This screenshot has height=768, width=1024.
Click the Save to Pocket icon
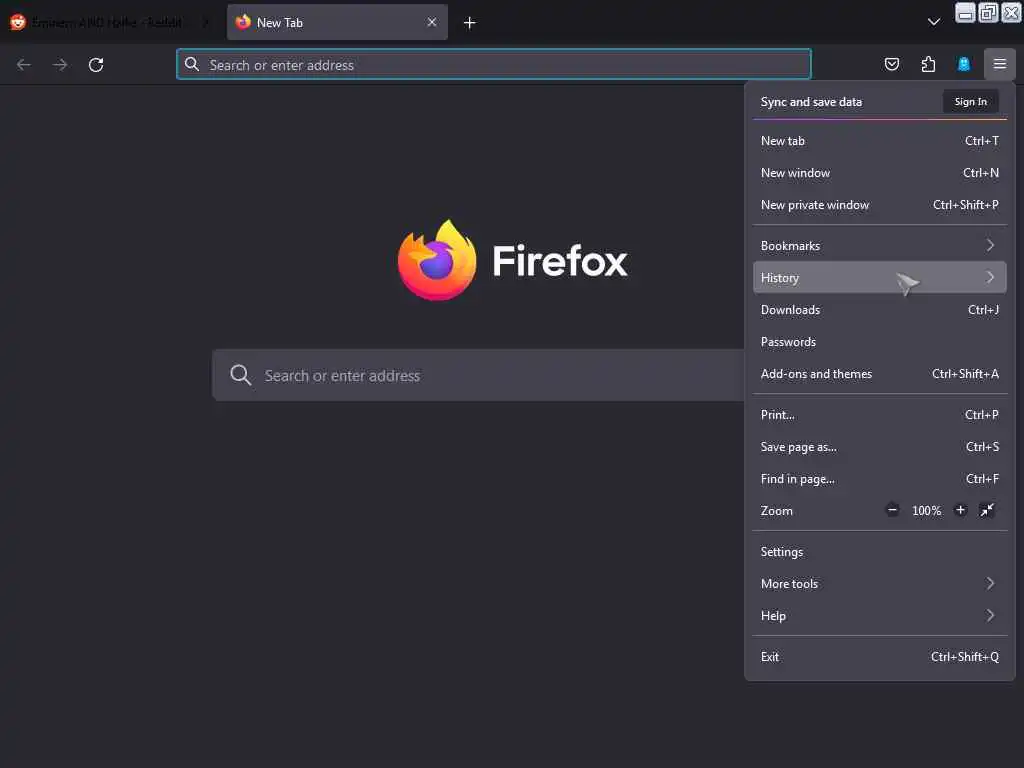tap(891, 64)
